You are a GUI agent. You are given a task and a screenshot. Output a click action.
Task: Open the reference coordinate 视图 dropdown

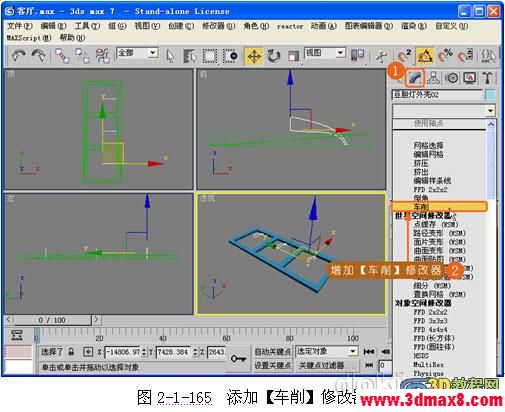click(340, 53)
